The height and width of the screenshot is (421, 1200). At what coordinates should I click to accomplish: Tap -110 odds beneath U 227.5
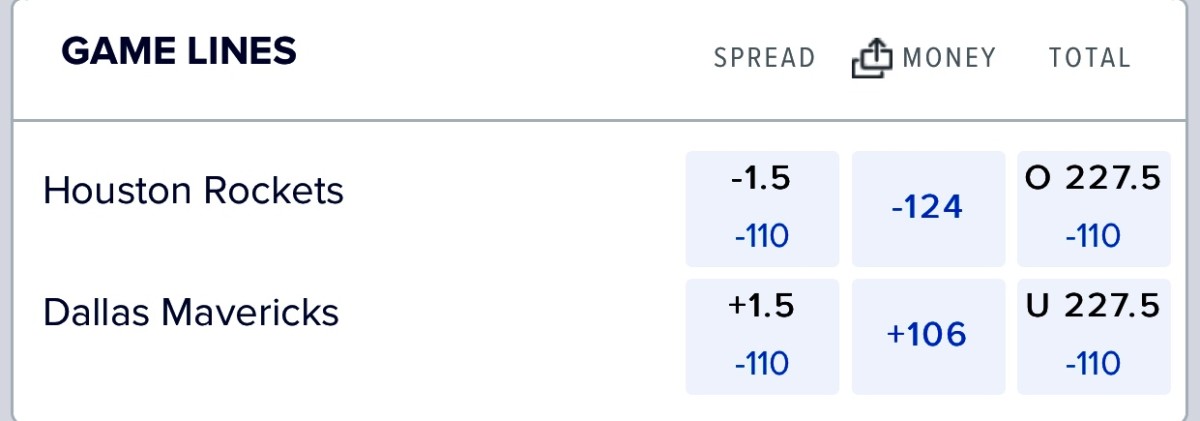pyautogui.click(x=1092, y=364)
